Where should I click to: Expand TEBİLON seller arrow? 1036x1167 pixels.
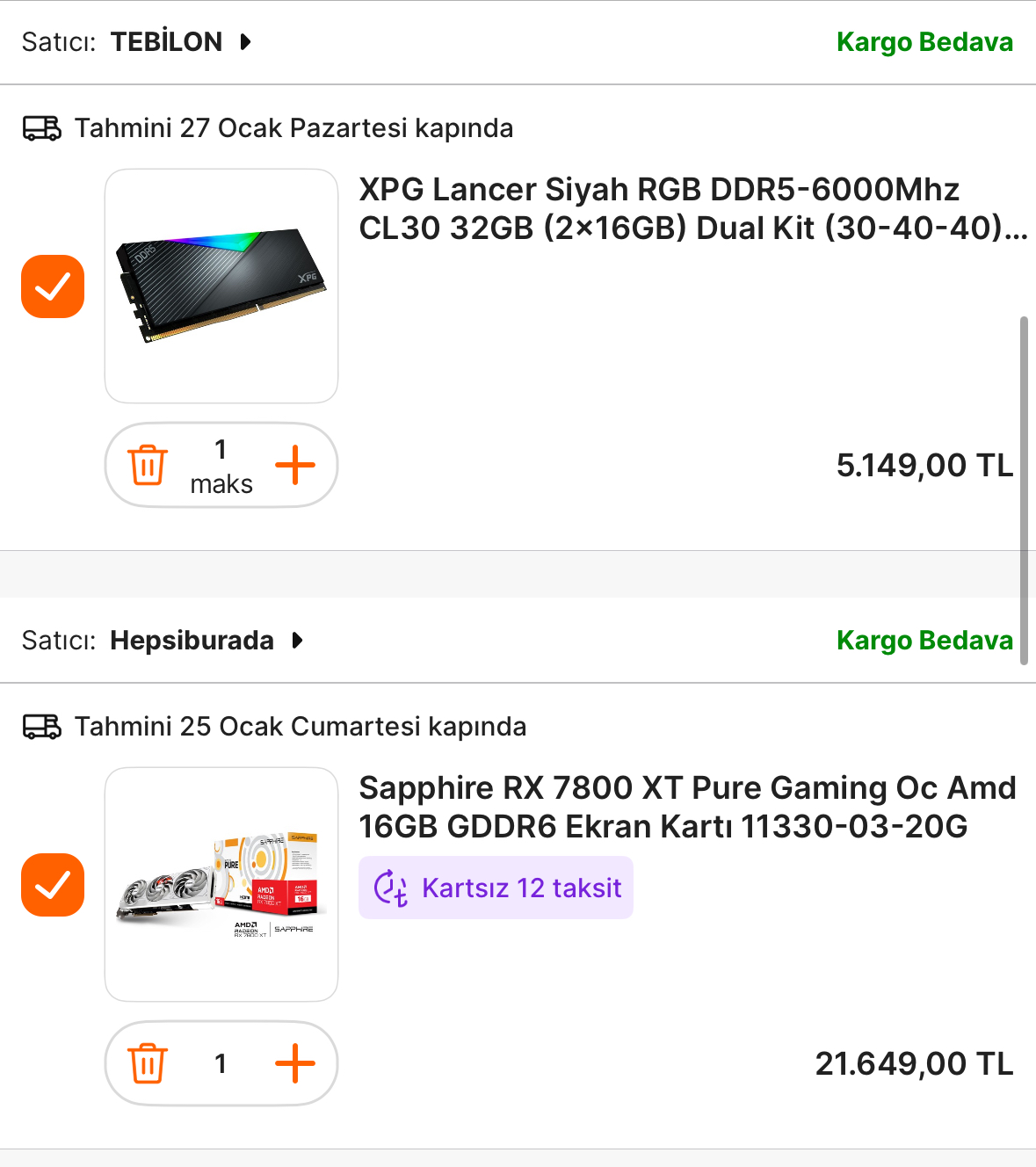coord(246,42)
